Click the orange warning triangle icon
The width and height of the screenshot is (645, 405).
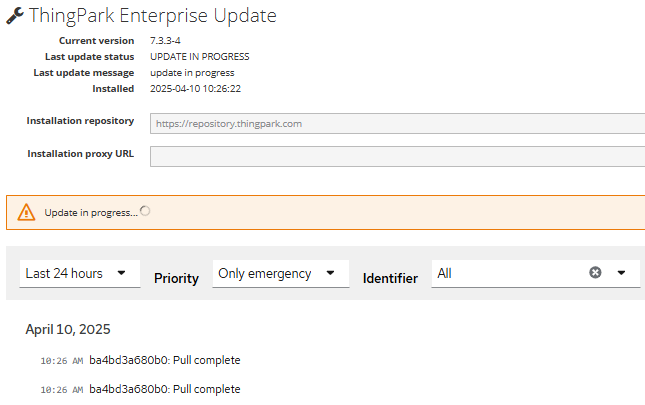(26, 212)
